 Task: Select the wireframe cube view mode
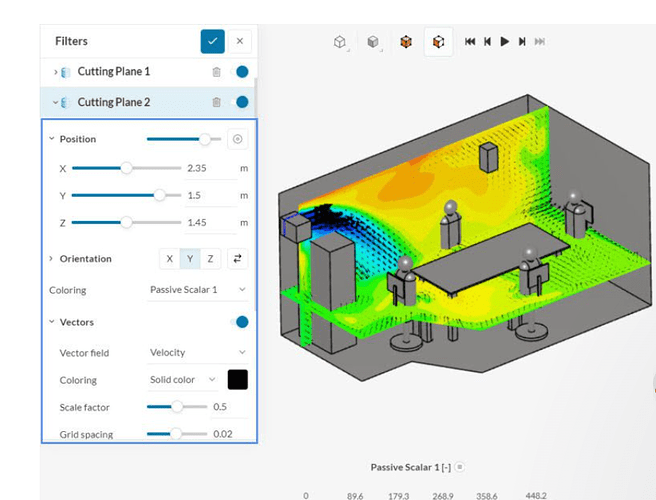pyautogui.click(x=340, y=42)
